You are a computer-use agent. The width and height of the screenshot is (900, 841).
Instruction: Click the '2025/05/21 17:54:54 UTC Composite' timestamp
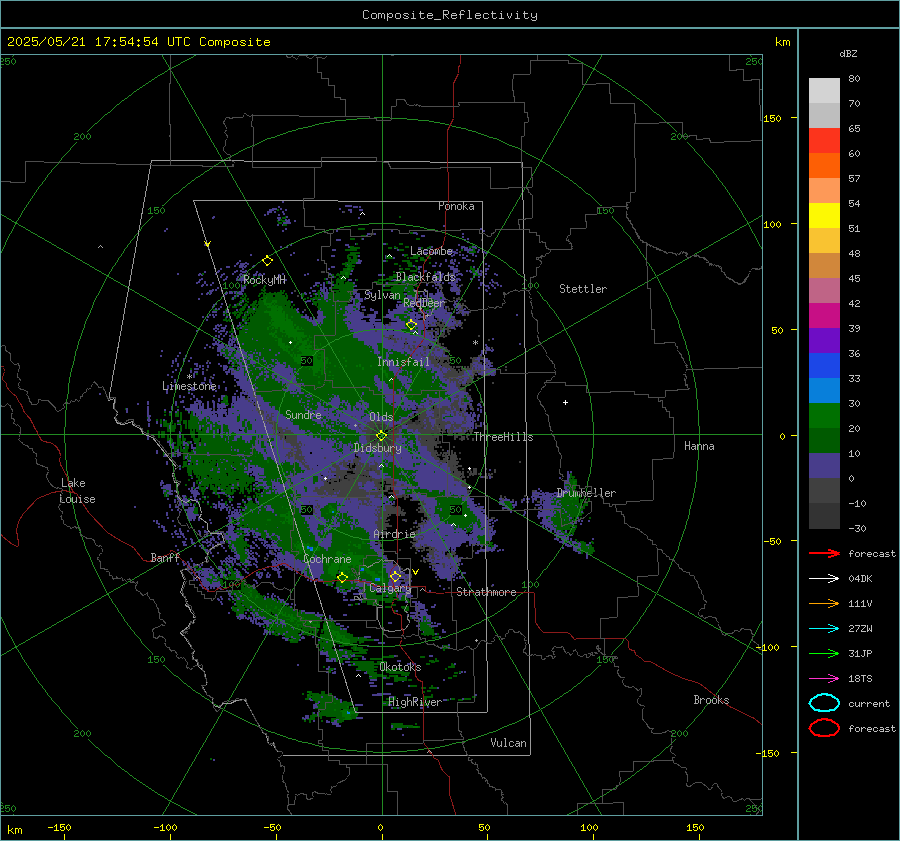pyautogui.click(x=138, y=41)
